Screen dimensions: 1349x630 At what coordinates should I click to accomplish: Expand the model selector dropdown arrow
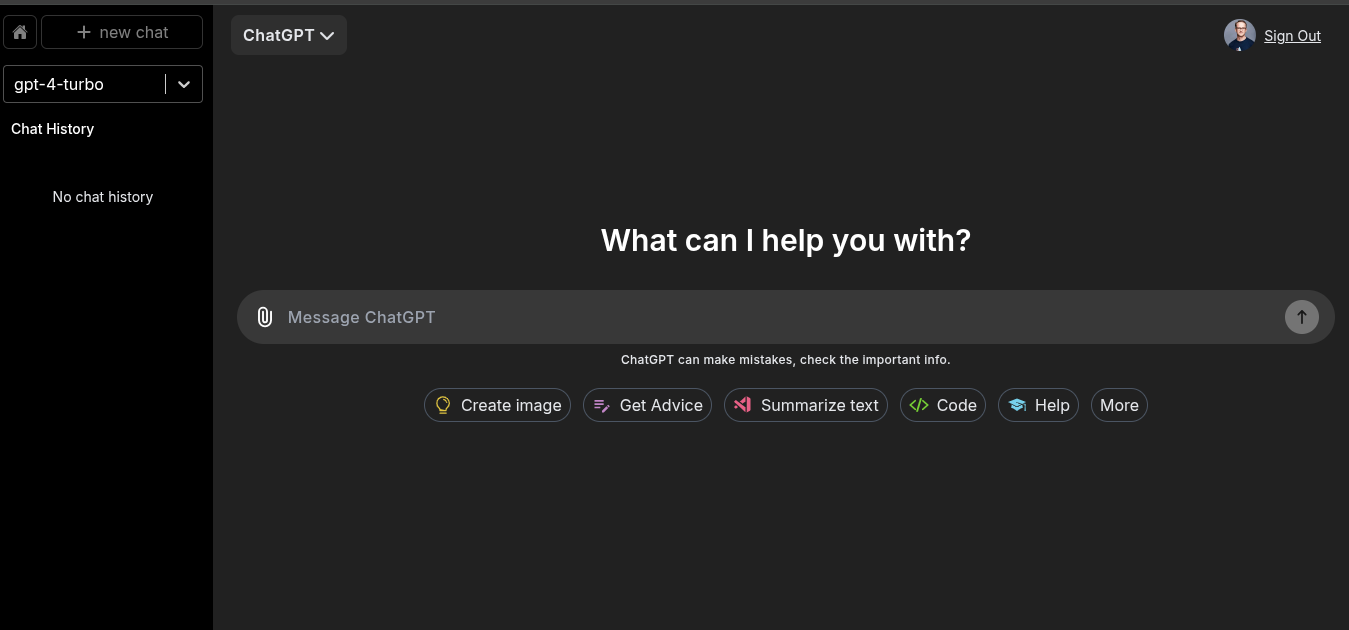183,84
